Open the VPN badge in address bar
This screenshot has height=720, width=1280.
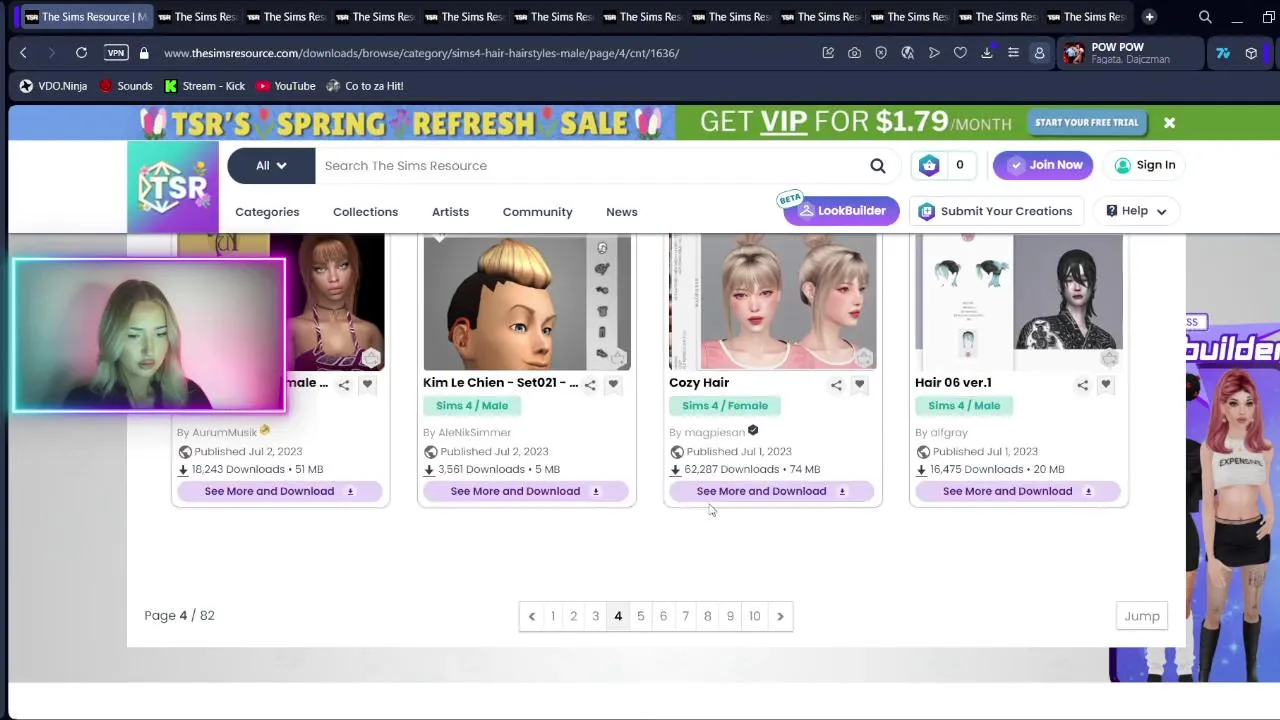[x=116, y=53]
